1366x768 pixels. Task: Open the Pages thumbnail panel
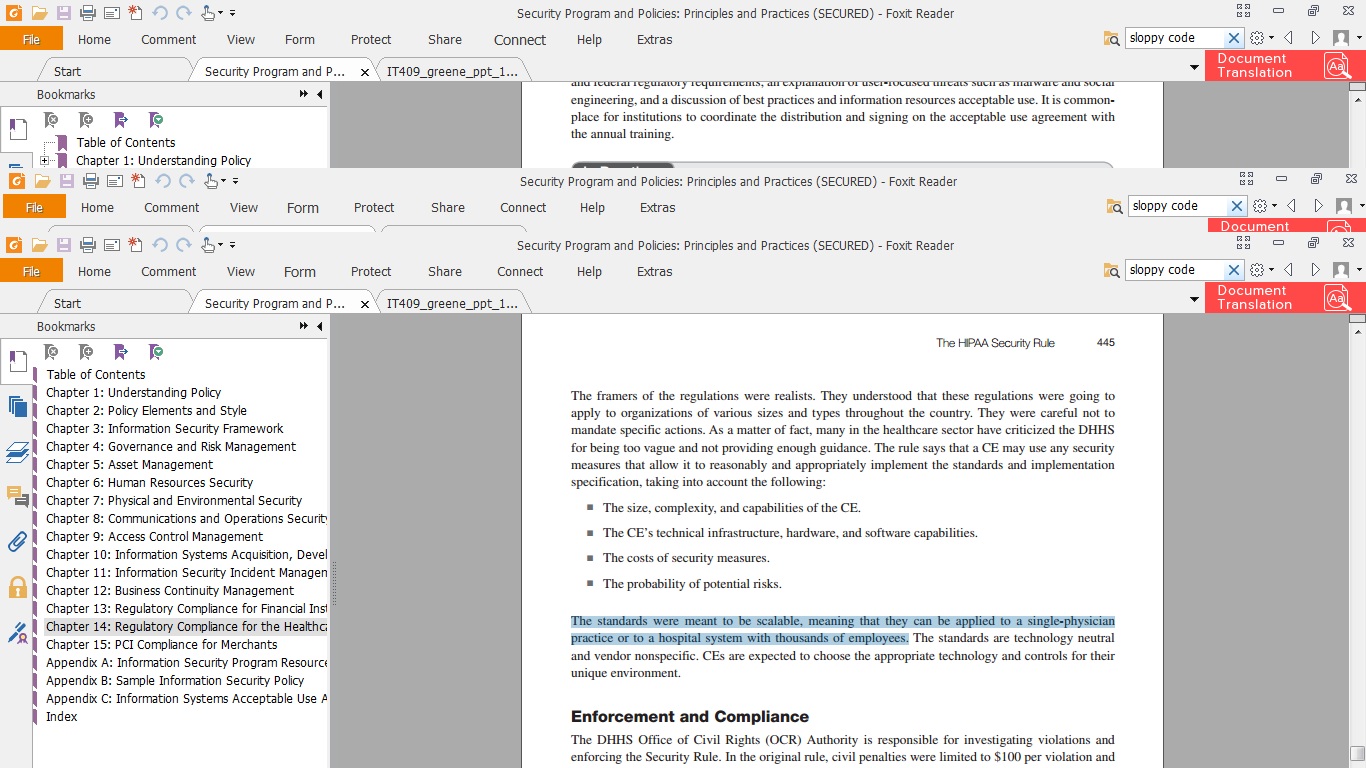17,406
